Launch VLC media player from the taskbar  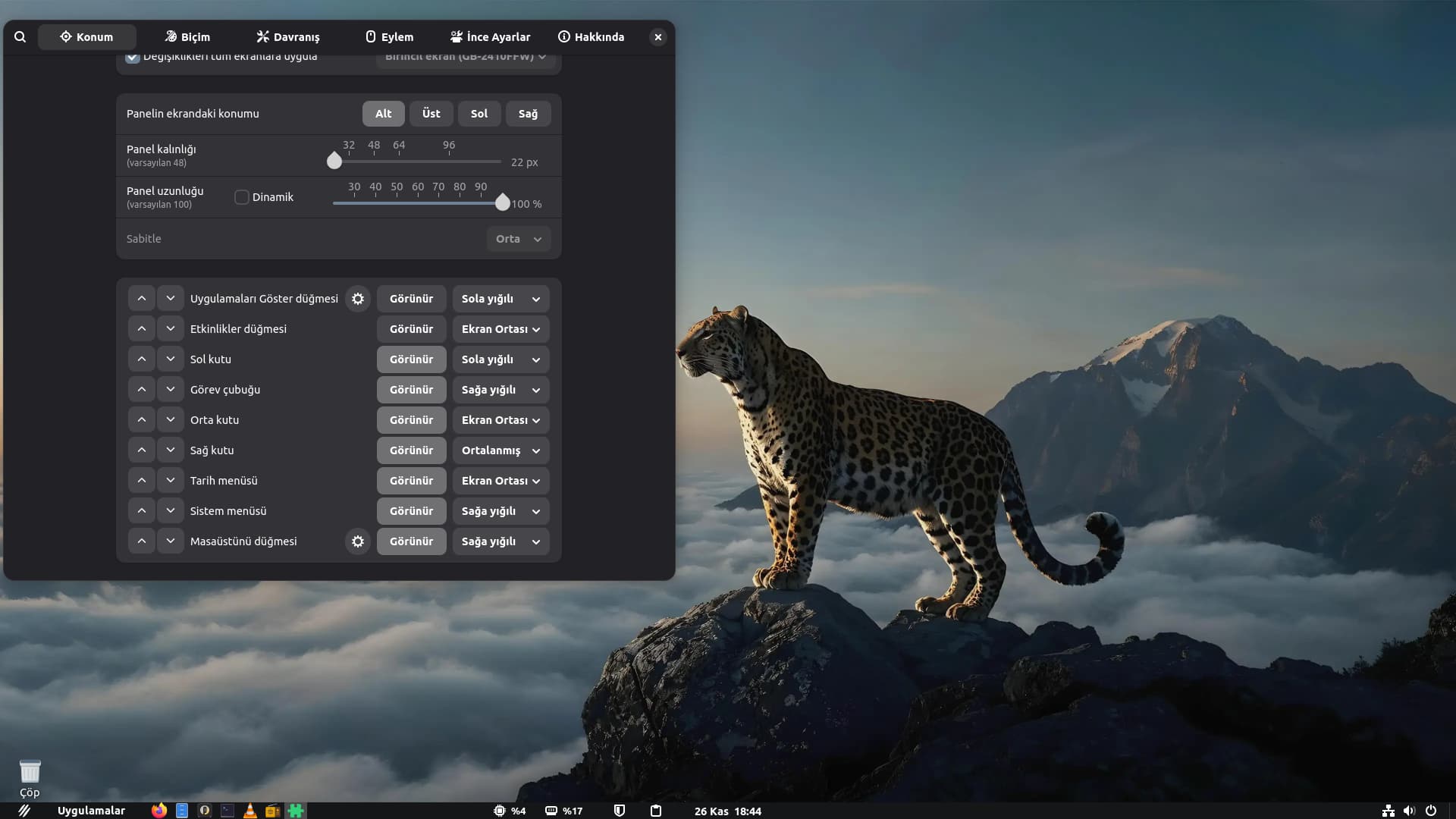click(x=249, y=811)
